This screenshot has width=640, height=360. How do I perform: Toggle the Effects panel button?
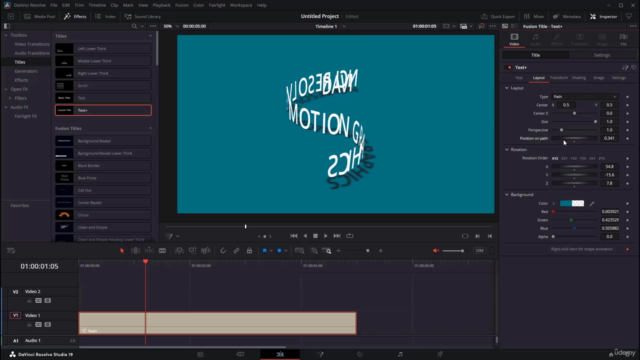[75, 16]
